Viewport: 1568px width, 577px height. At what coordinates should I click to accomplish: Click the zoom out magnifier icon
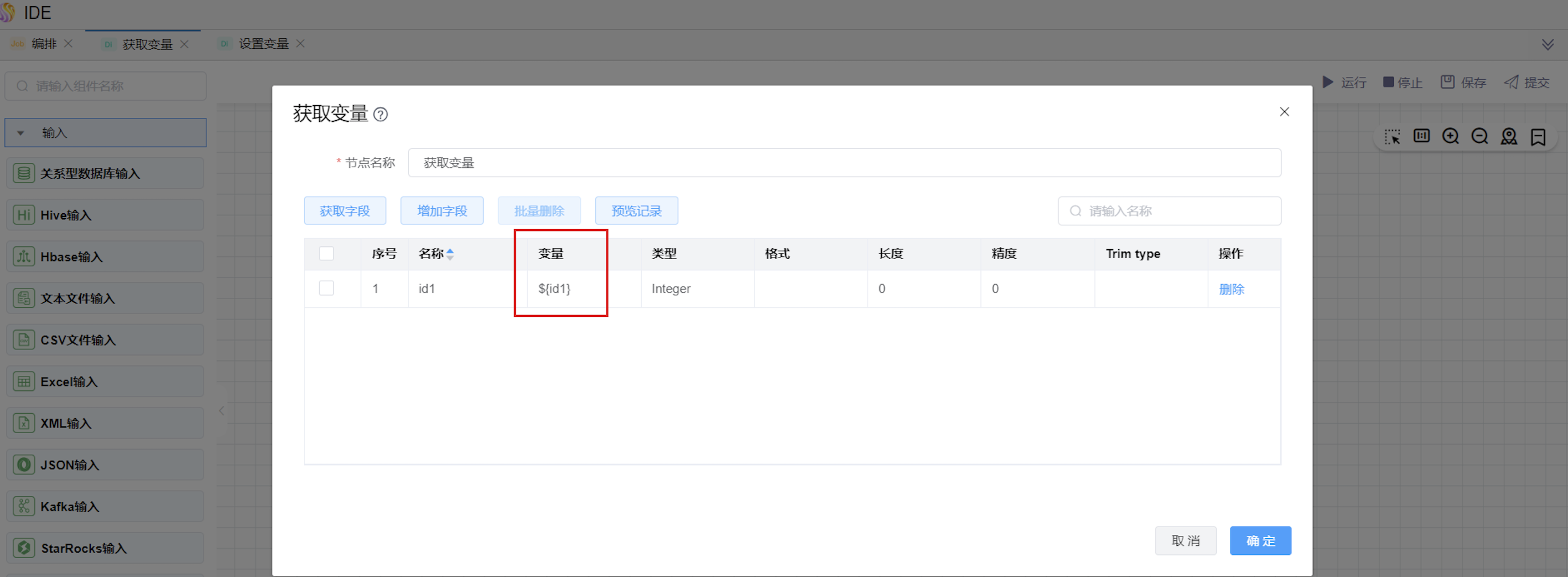1479,136
